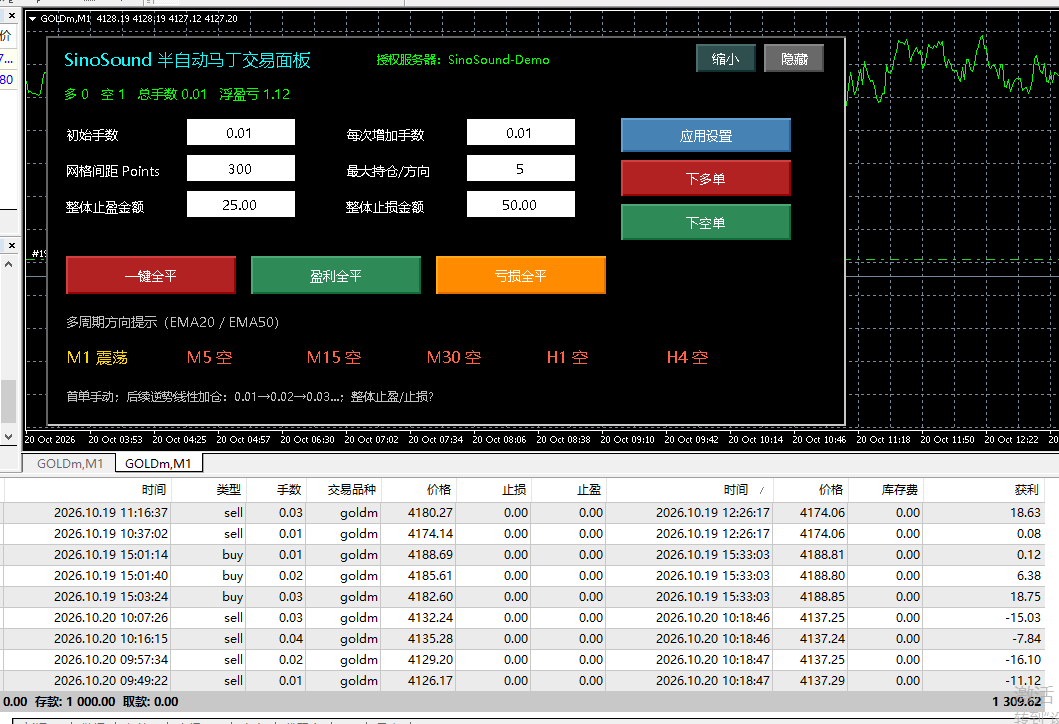Image resolution: width=1059 pixels, height=724 pixels.
Task: Open the chart menu triangle beside GOLDm,M1 title
Action: (32, 19)
